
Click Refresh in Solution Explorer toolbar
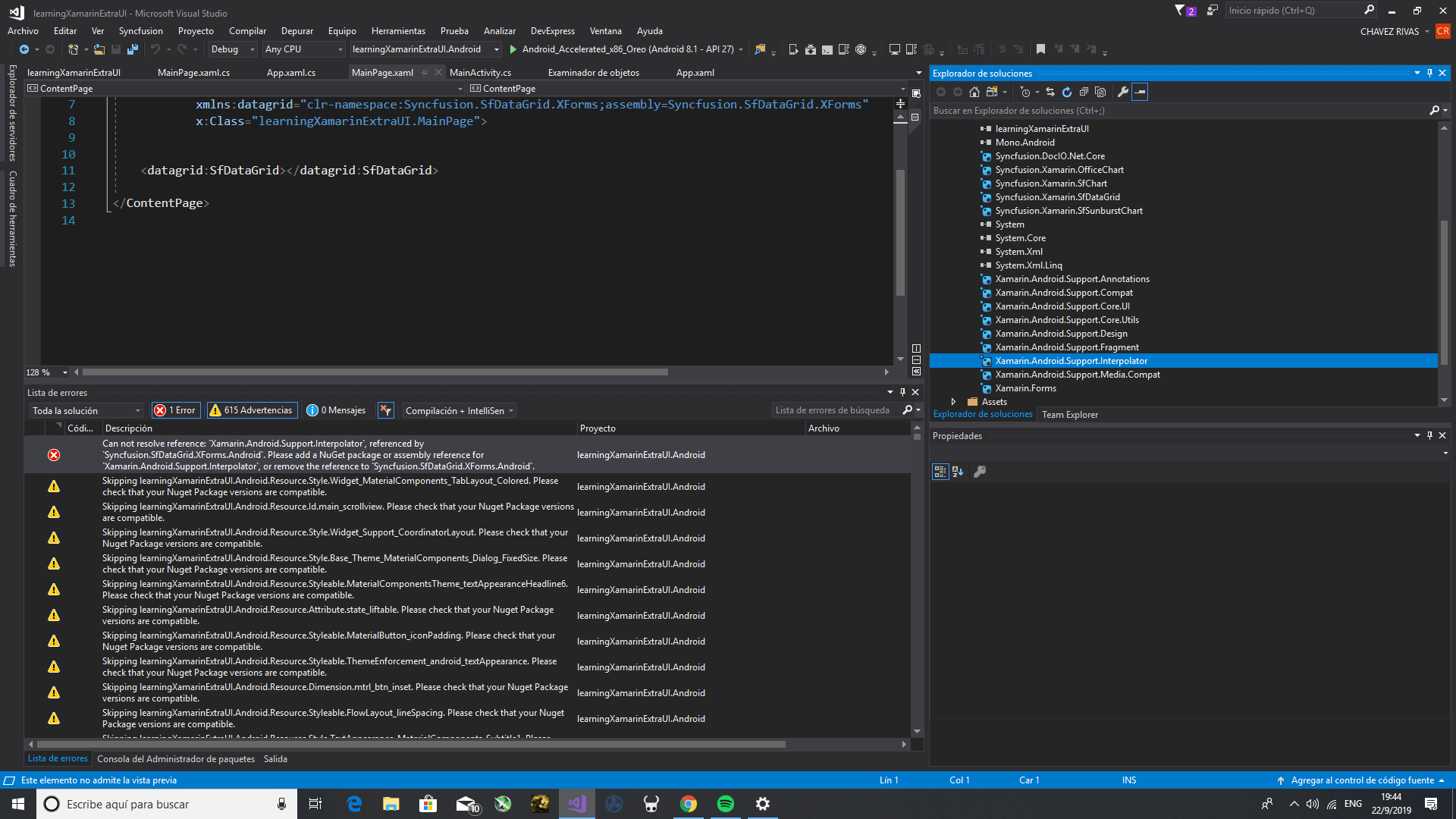1067,92
